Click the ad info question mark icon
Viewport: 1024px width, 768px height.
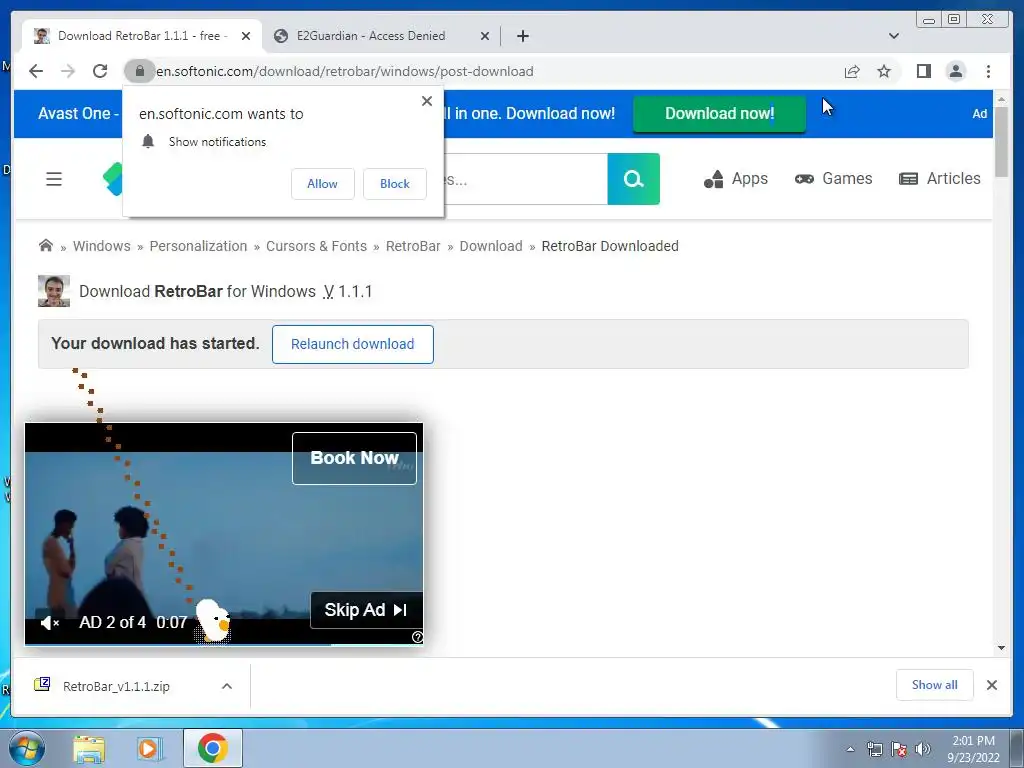pos(417,637)
